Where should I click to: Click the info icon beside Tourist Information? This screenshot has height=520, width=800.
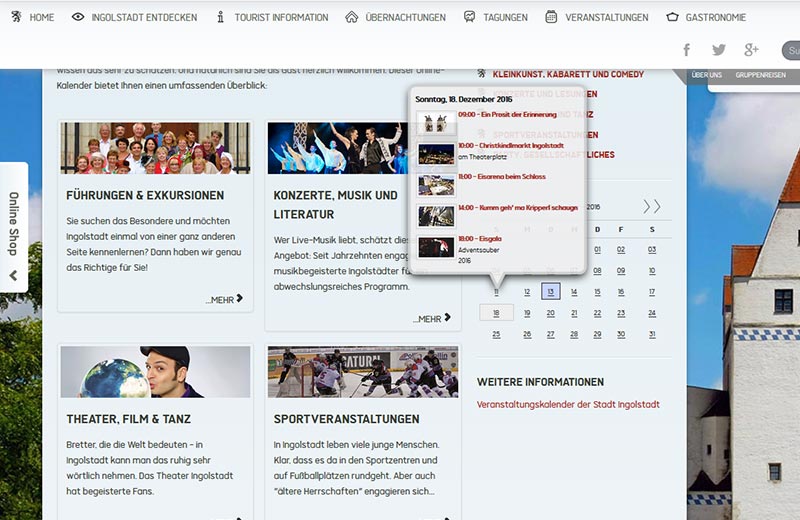tap(220, 17)
